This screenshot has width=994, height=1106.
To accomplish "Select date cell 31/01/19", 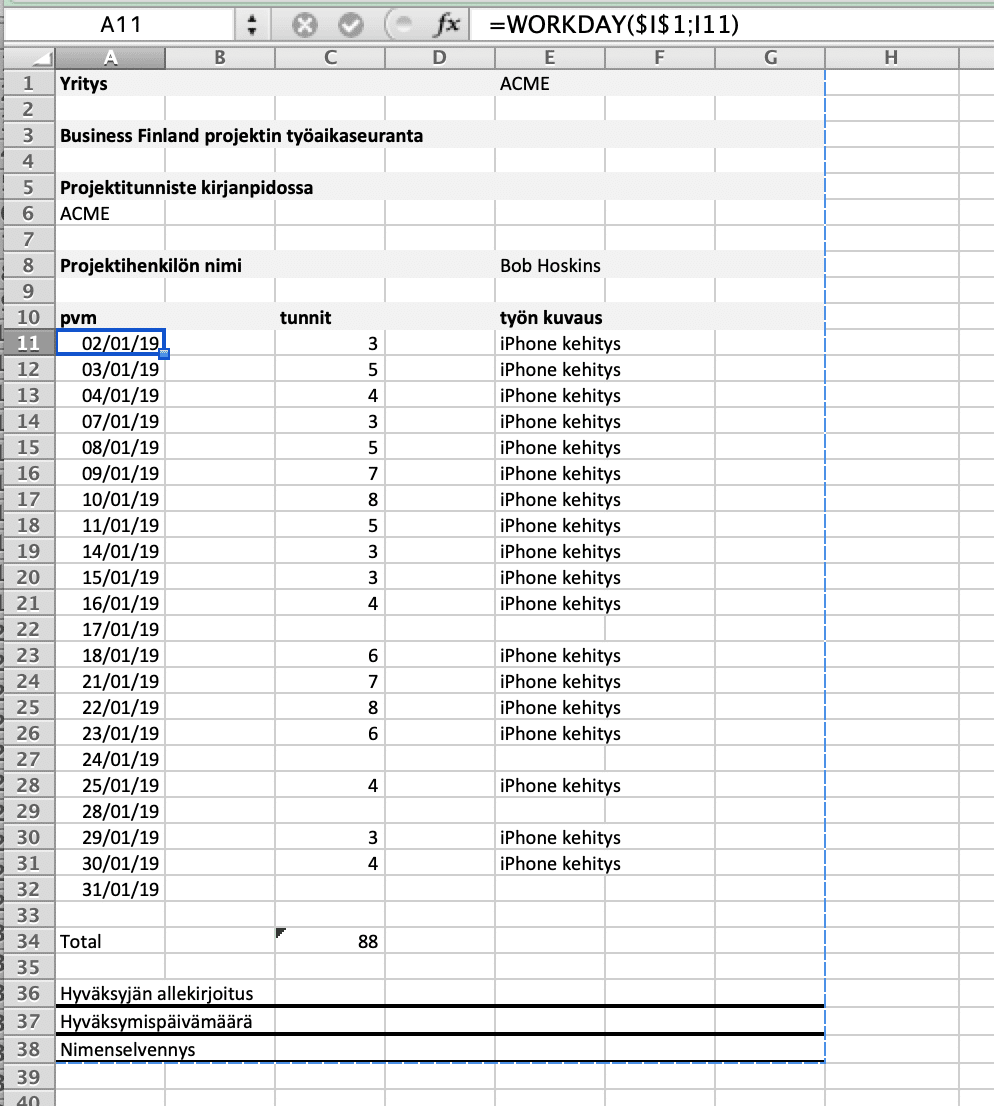I will pyautogui.click(x=110, y=889).
